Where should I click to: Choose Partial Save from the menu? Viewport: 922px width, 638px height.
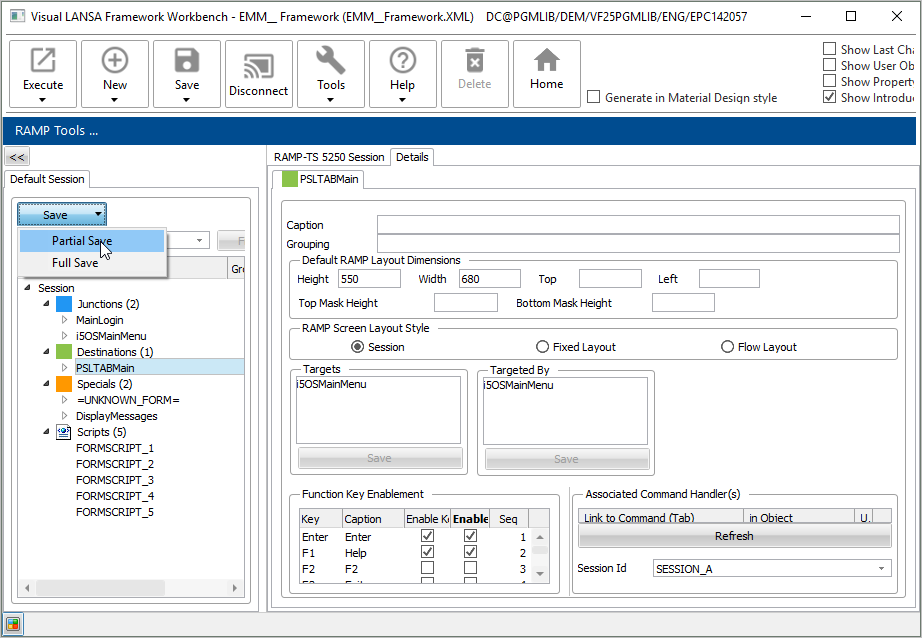[82, 241]
